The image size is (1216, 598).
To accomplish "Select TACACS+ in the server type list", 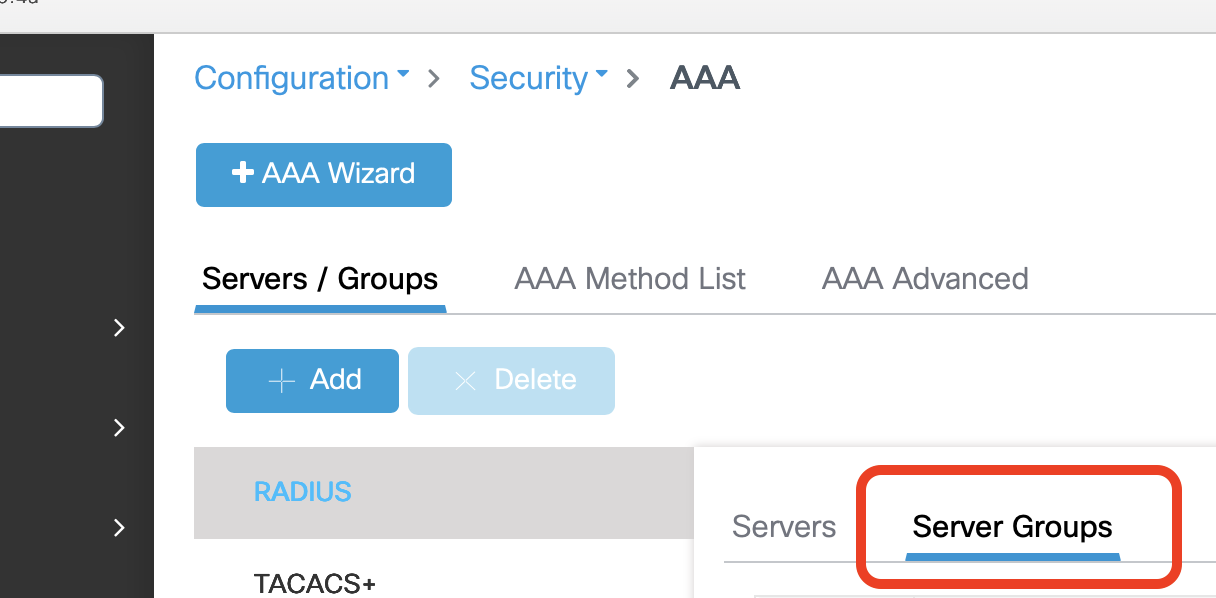I will pos(314,583).
